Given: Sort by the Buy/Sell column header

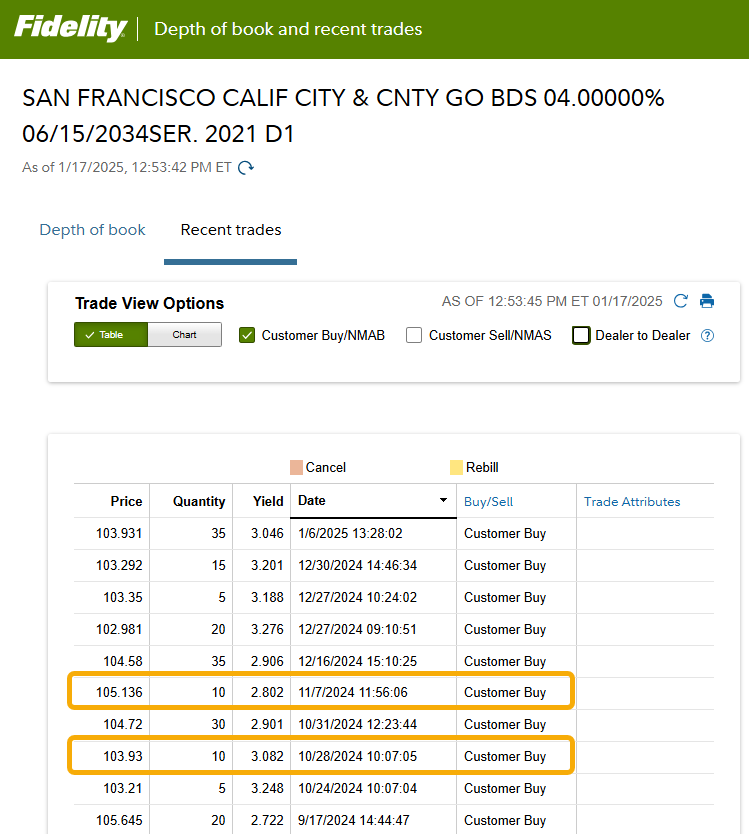Looking at the screenshot, I should (x=488, y=502).
